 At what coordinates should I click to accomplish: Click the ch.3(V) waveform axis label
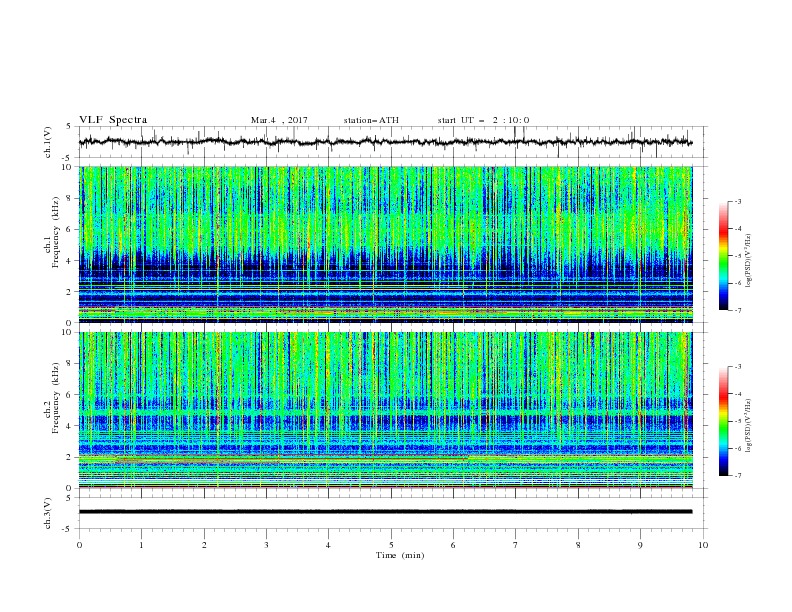coord(48,513)
